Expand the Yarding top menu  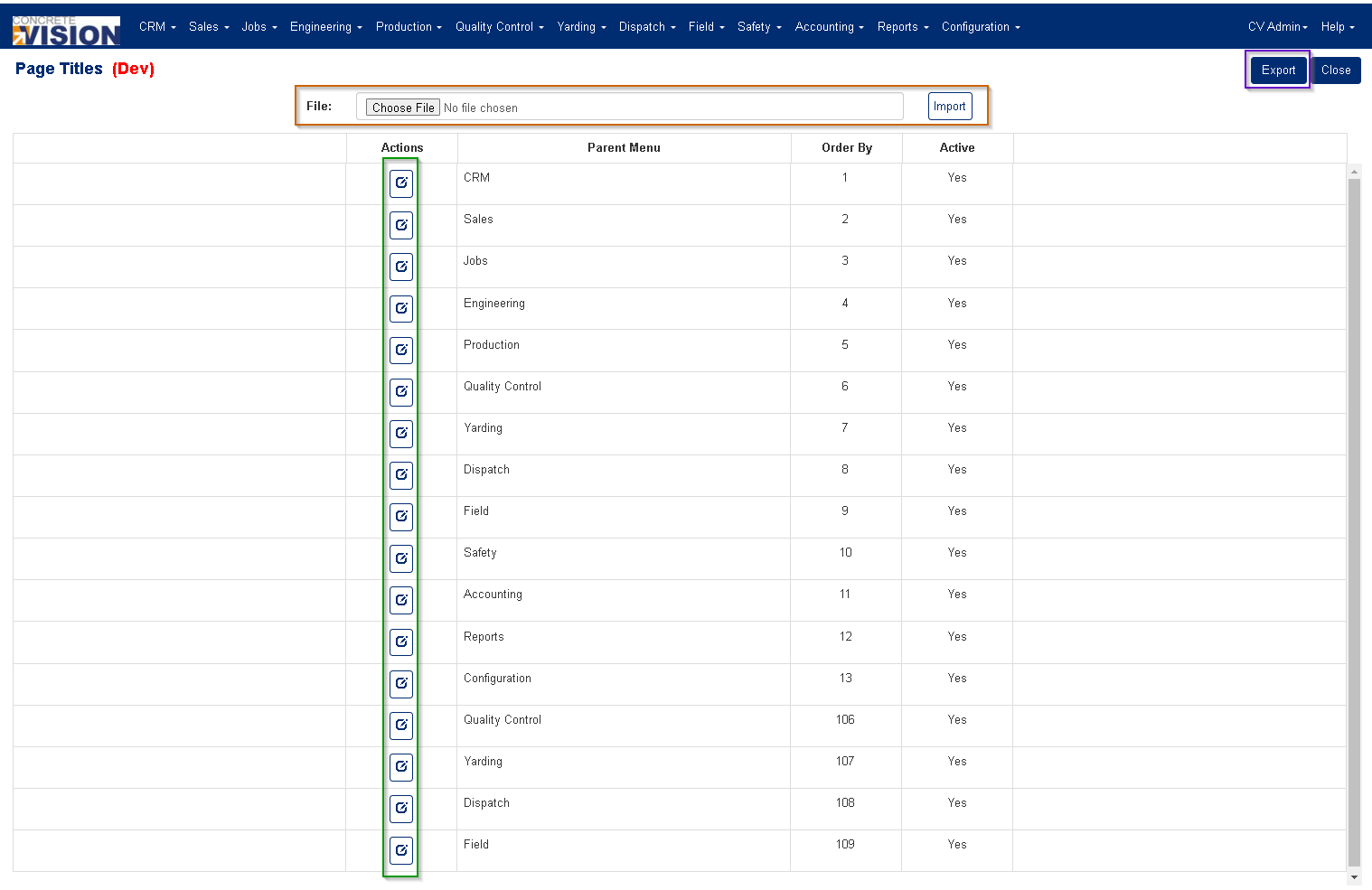pyautogui.click(x=581, y=27)
